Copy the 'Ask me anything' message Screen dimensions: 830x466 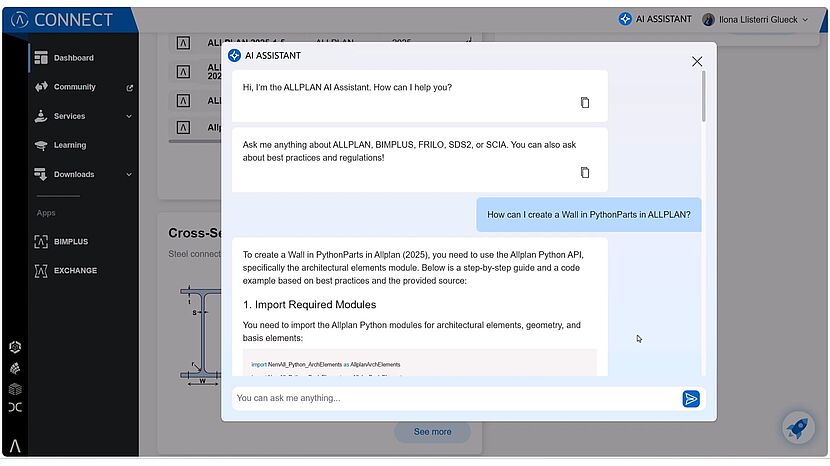[585, 173]
